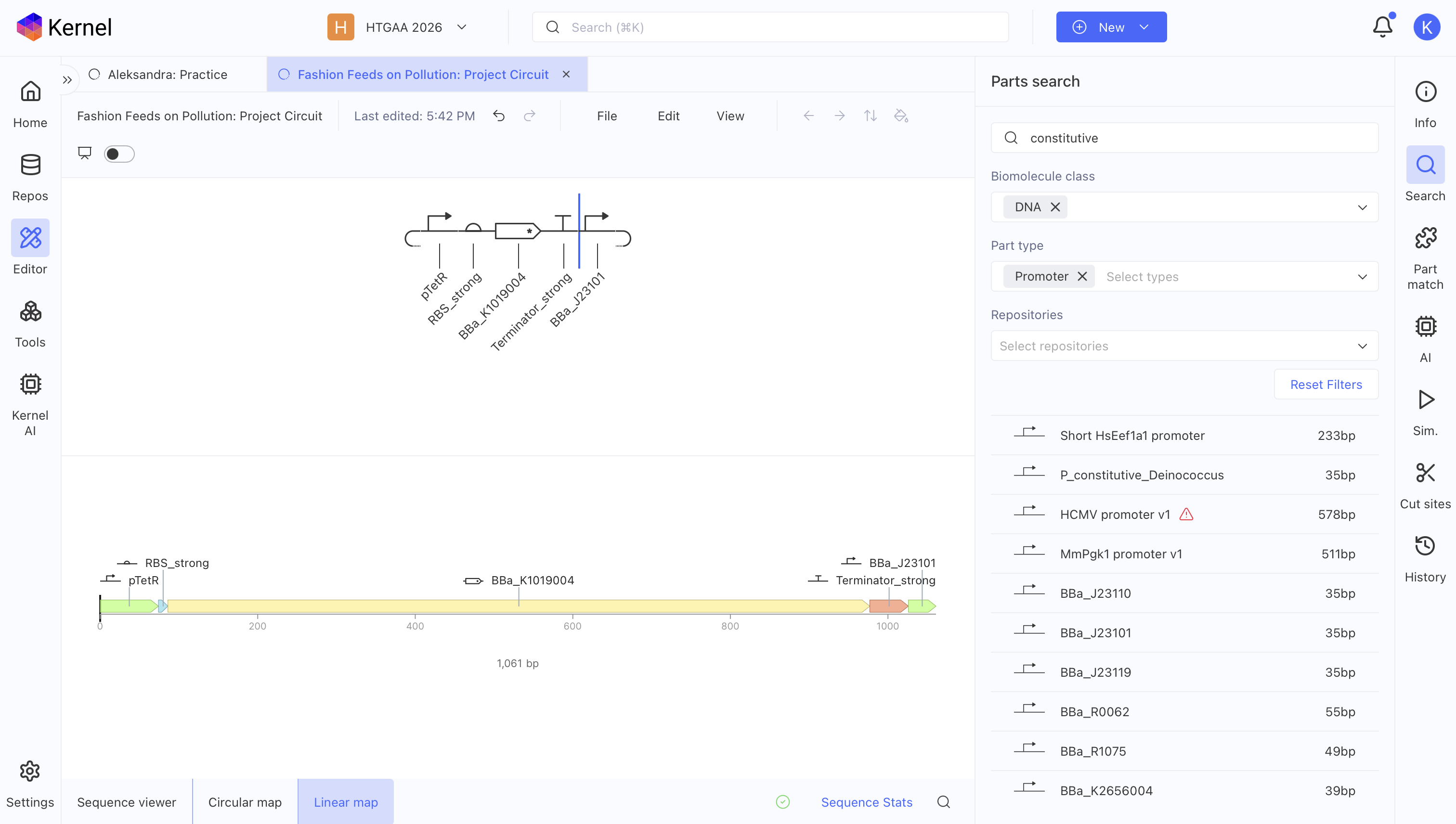The width and height of the screenshot is (1456, 824).
Task: Click the reverse direction up-down arrows icon
Action: click(870, 116)
